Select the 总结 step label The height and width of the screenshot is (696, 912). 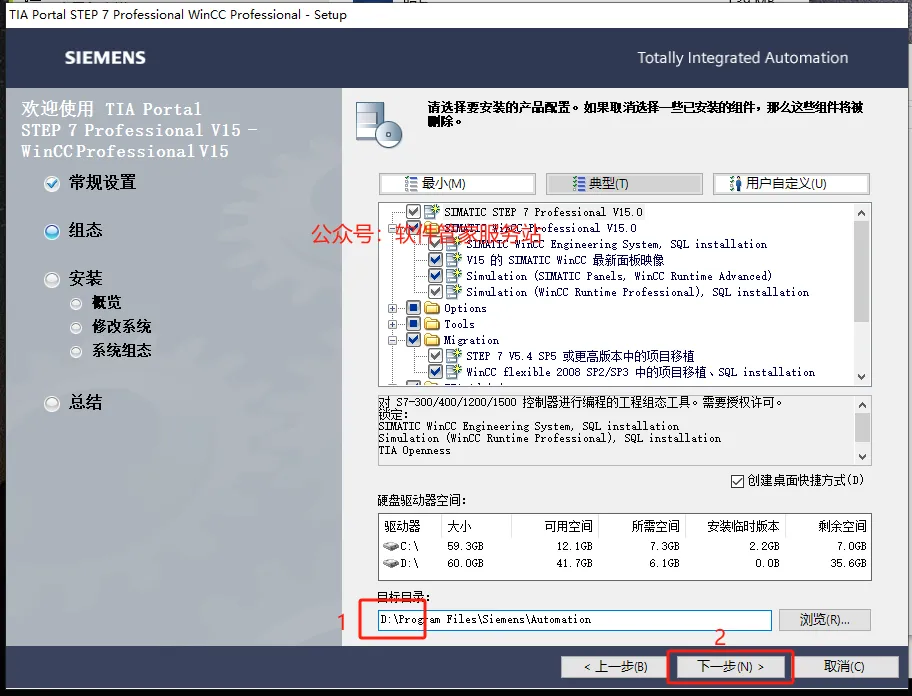tap(86, 402)
